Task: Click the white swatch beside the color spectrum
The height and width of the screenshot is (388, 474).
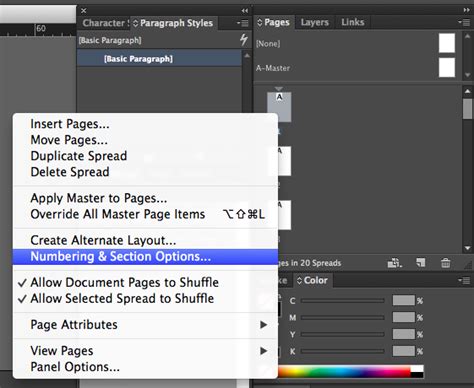Action: point(417,368)
